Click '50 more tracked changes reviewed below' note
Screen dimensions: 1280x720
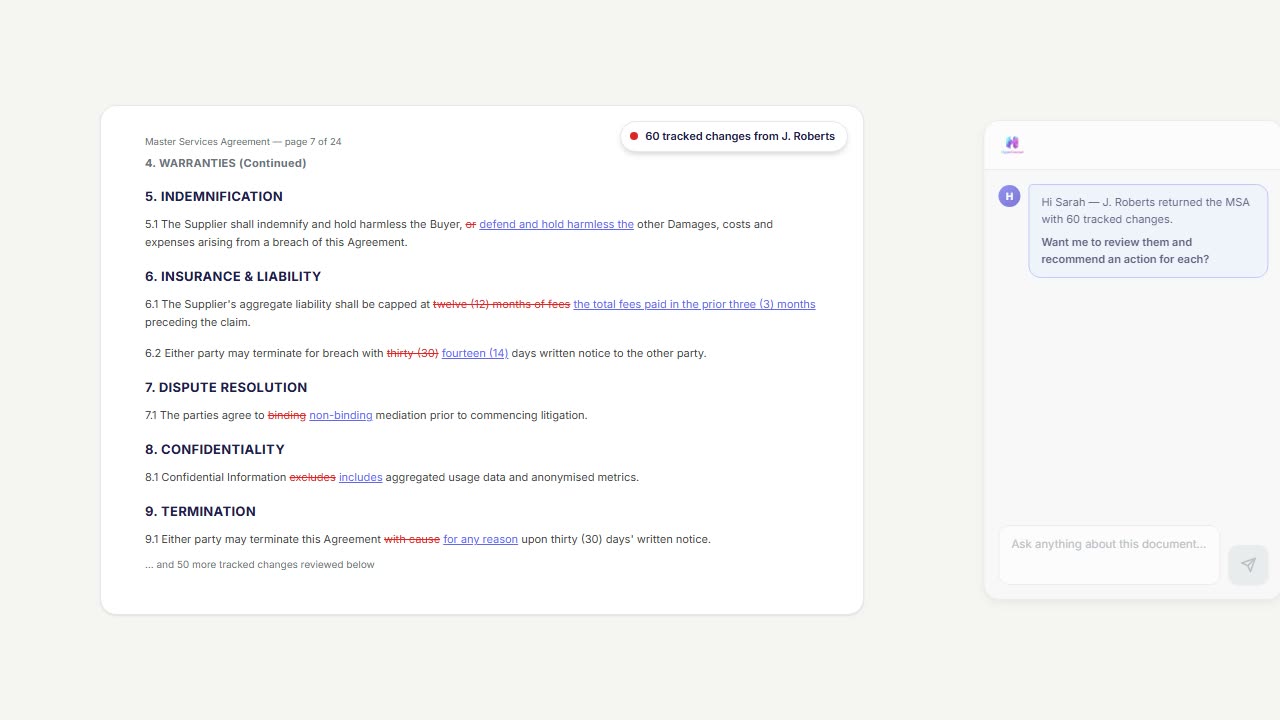(x=260, y=565)
